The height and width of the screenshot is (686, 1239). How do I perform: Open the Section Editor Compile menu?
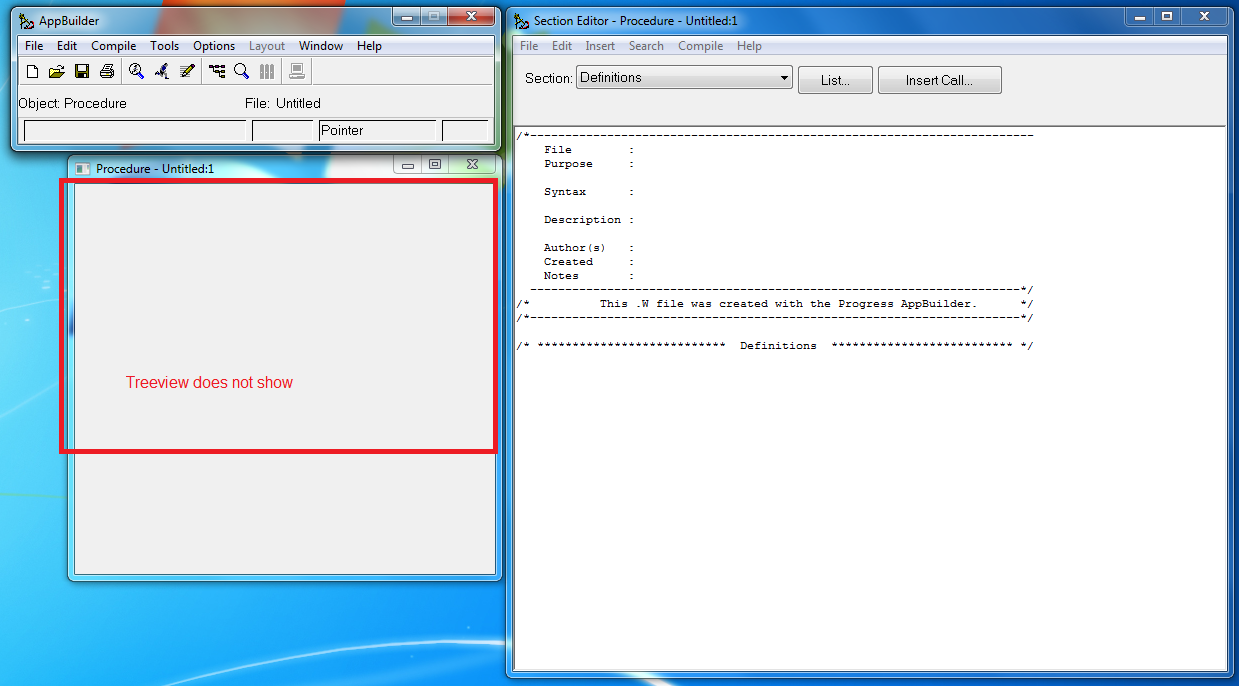[700, 46]
